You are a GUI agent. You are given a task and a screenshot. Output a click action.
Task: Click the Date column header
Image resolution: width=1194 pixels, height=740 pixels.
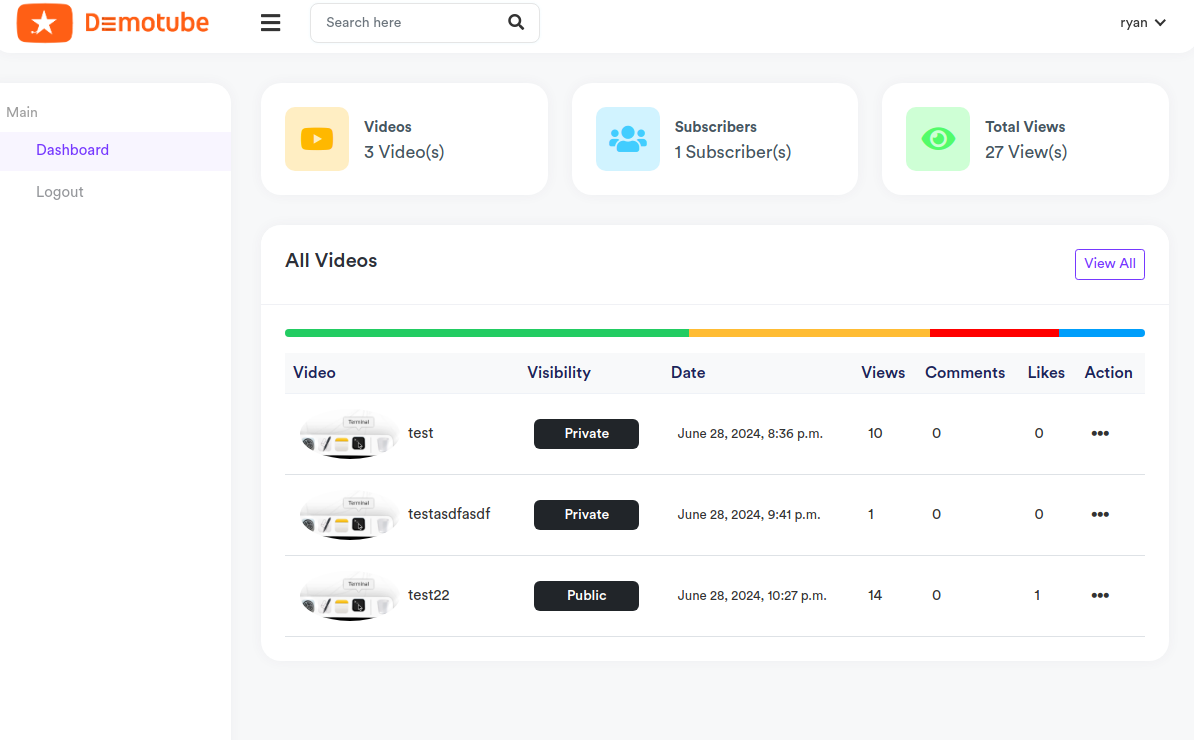(688, 373)
